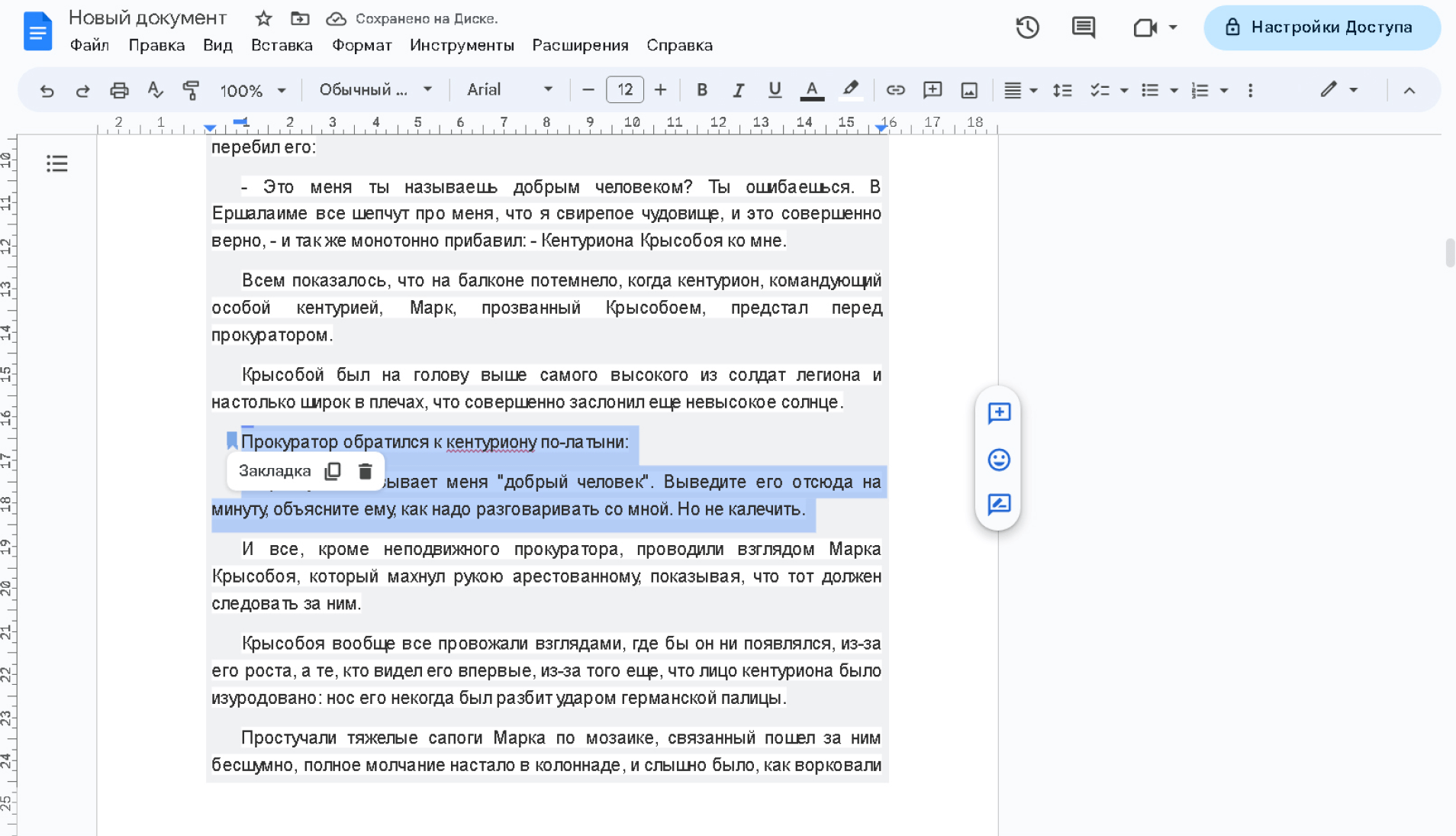This screenshot has width=1456, height=836.
Task: Expand the Arial font dropdown
Action: [509, 90]
